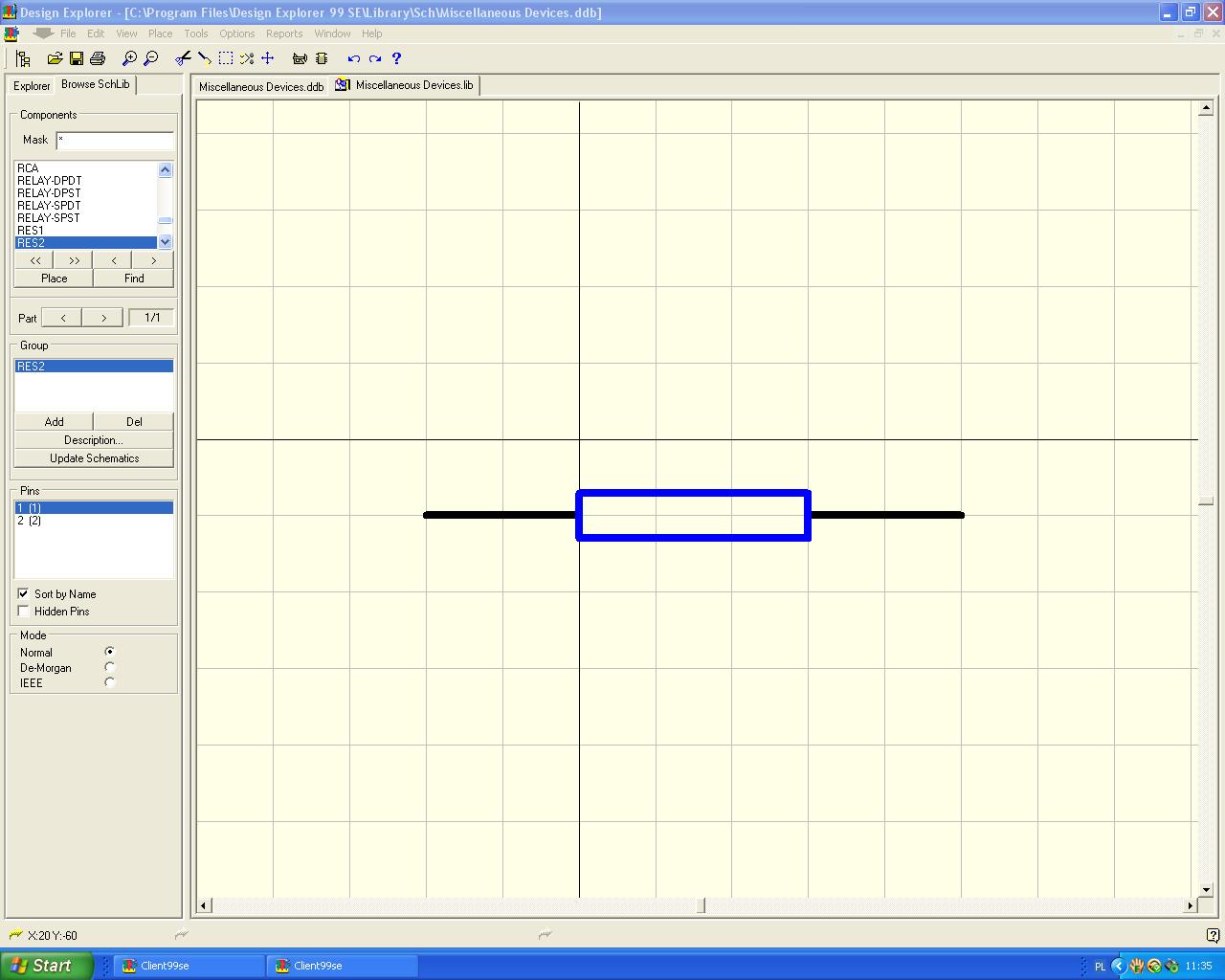This screenshot has height=980, width=1225.
Task: Expand hidden tray icons with the arrow
Action: tap(1118, 966)
